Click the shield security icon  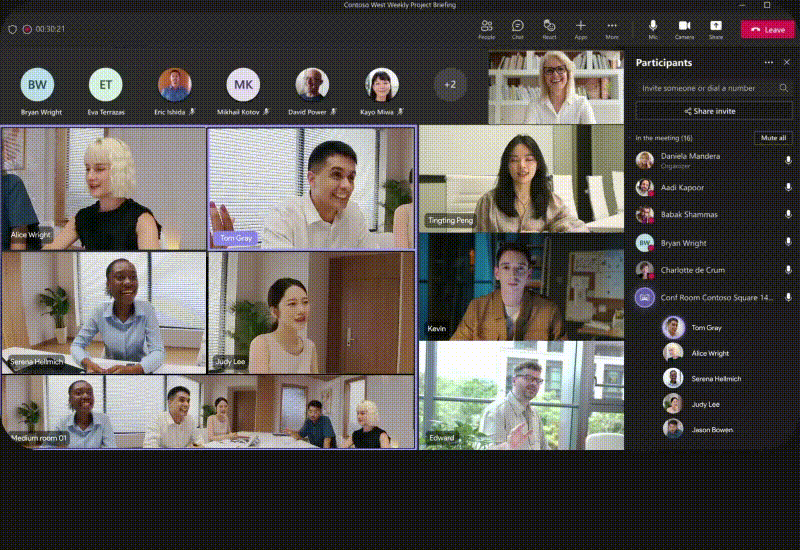(12, 29)
